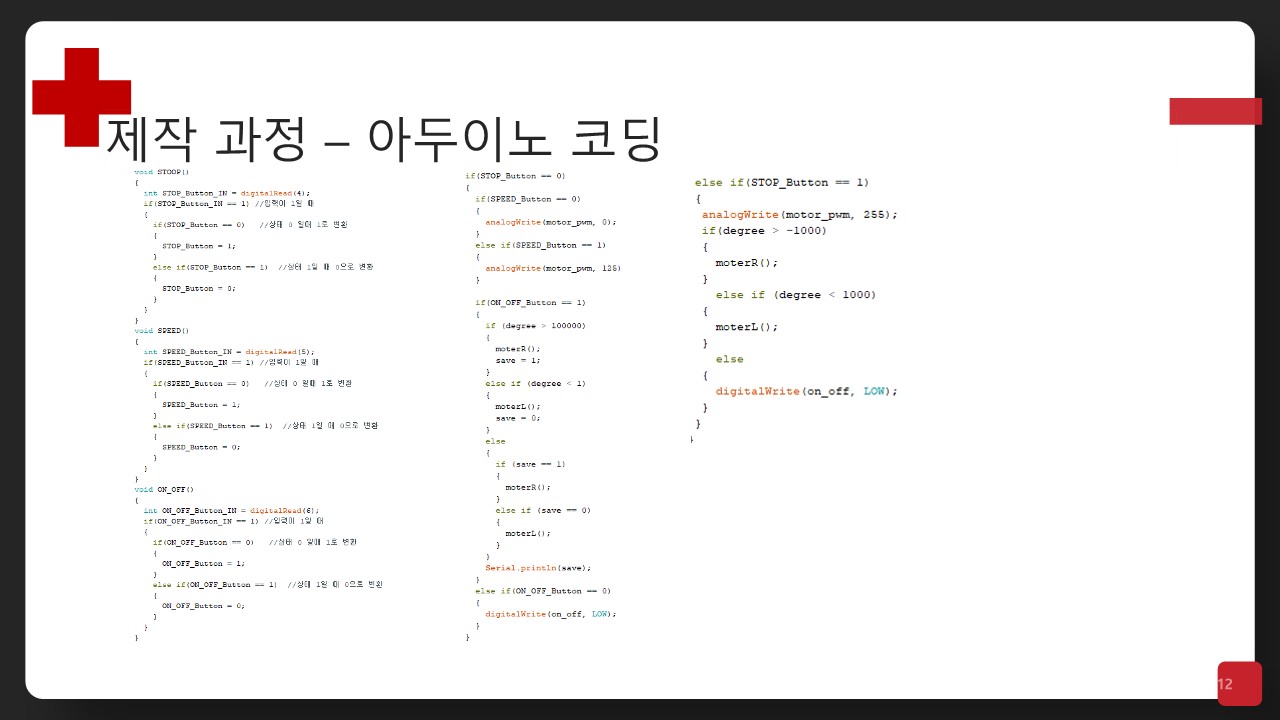
Task: Click the slide number 12 badge
Action: (1238, 684)
